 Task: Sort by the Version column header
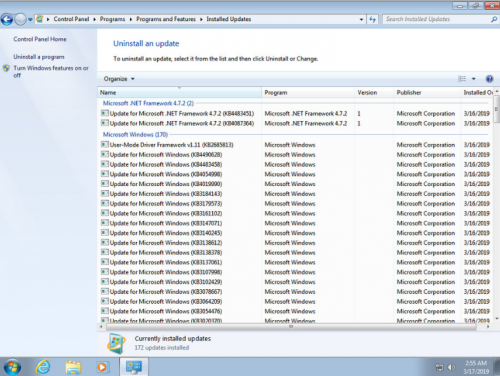point(374,92)
